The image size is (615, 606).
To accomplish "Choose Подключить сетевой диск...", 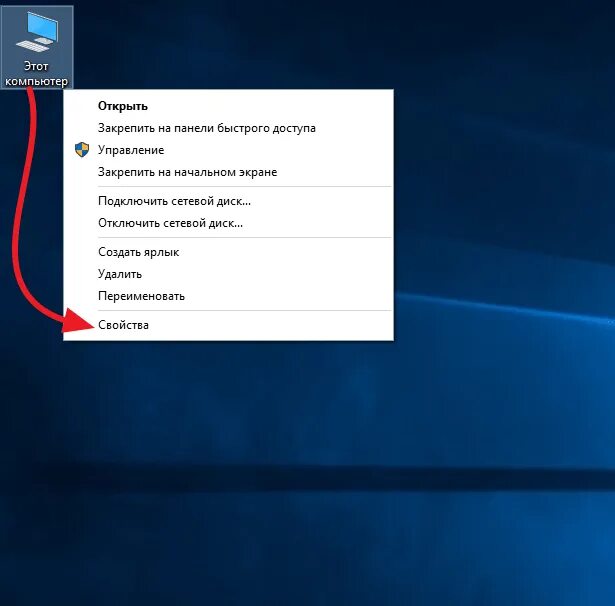I will pyautogui.click(x=228, y=201).
